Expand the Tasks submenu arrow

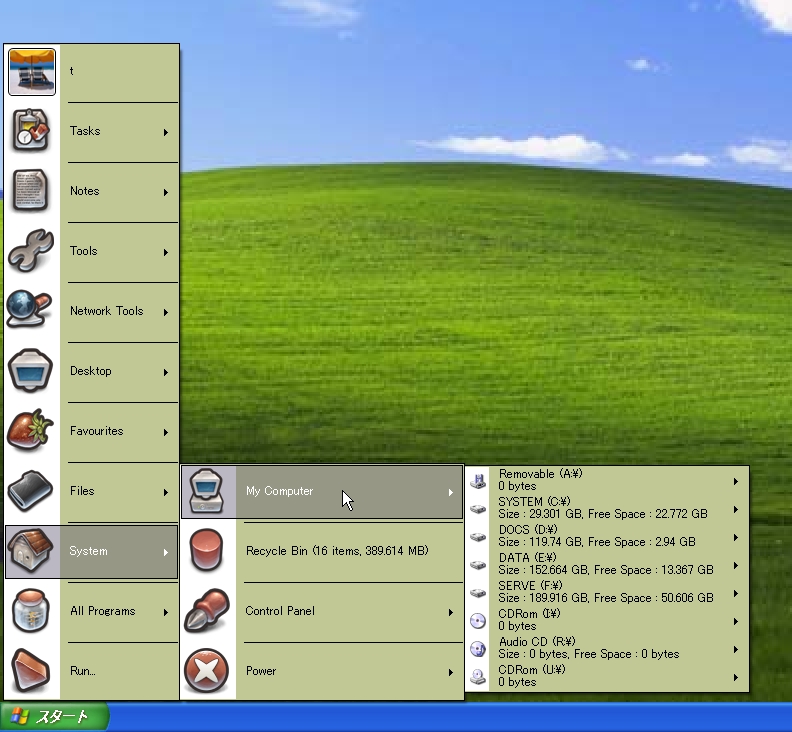click(x=166, y=132)
